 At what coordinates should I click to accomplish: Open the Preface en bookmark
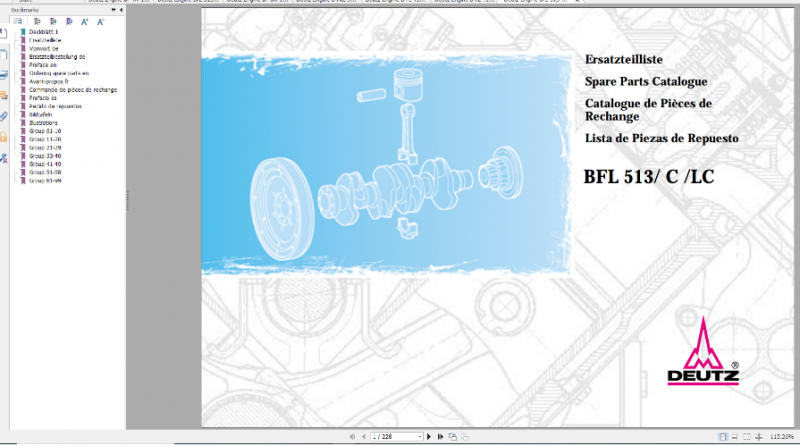pos(42,65)
